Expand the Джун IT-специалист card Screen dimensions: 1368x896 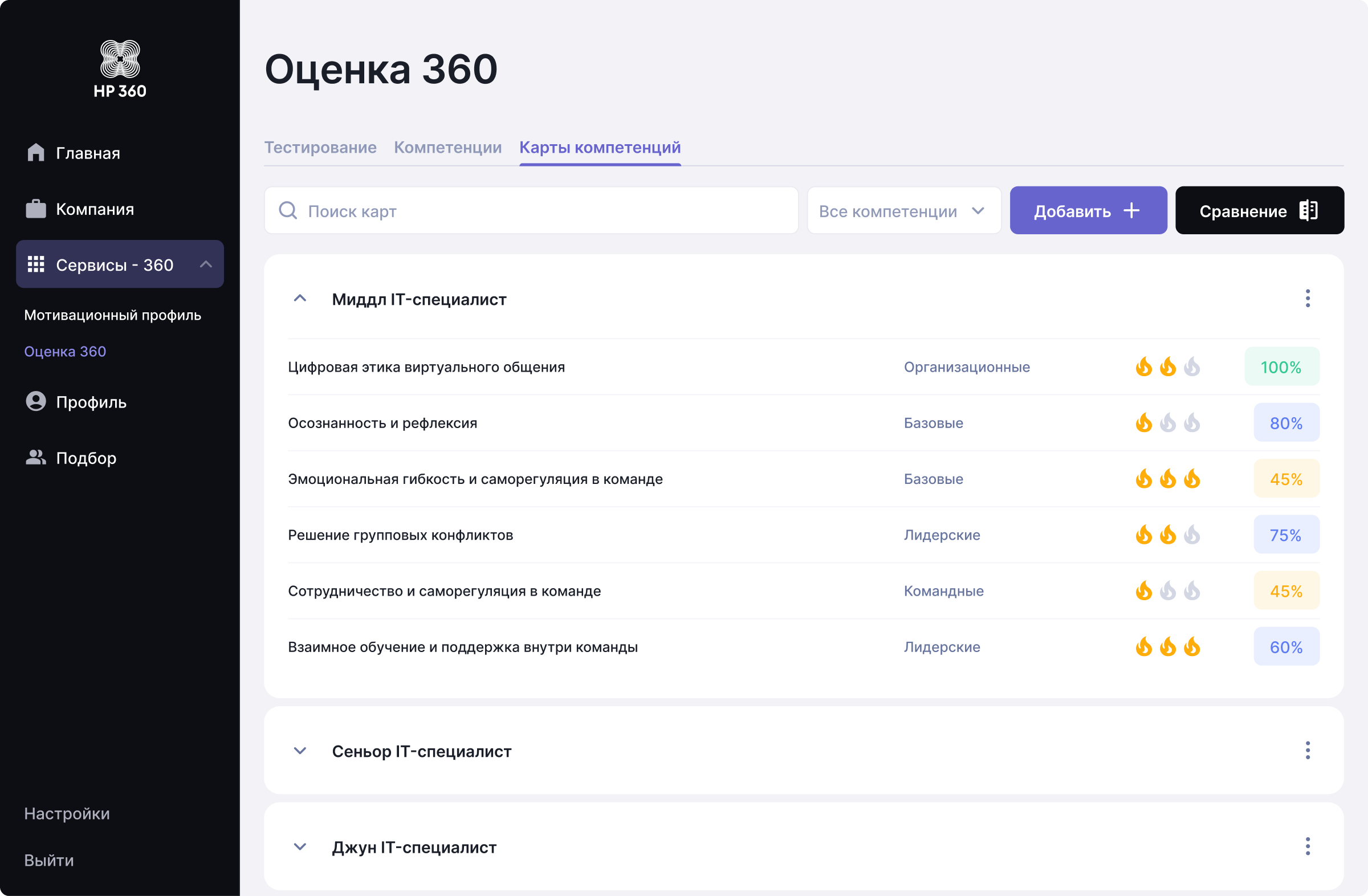coord(300,846)
